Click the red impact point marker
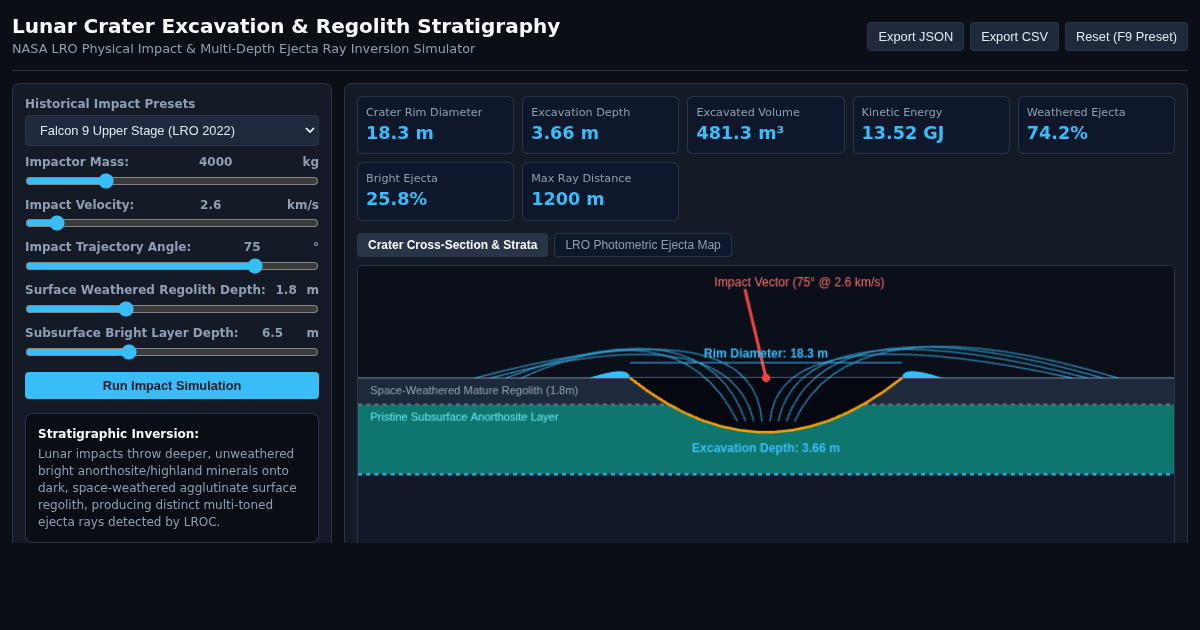The width and height of the screenshot is (1200, 630). coord(766,378)
